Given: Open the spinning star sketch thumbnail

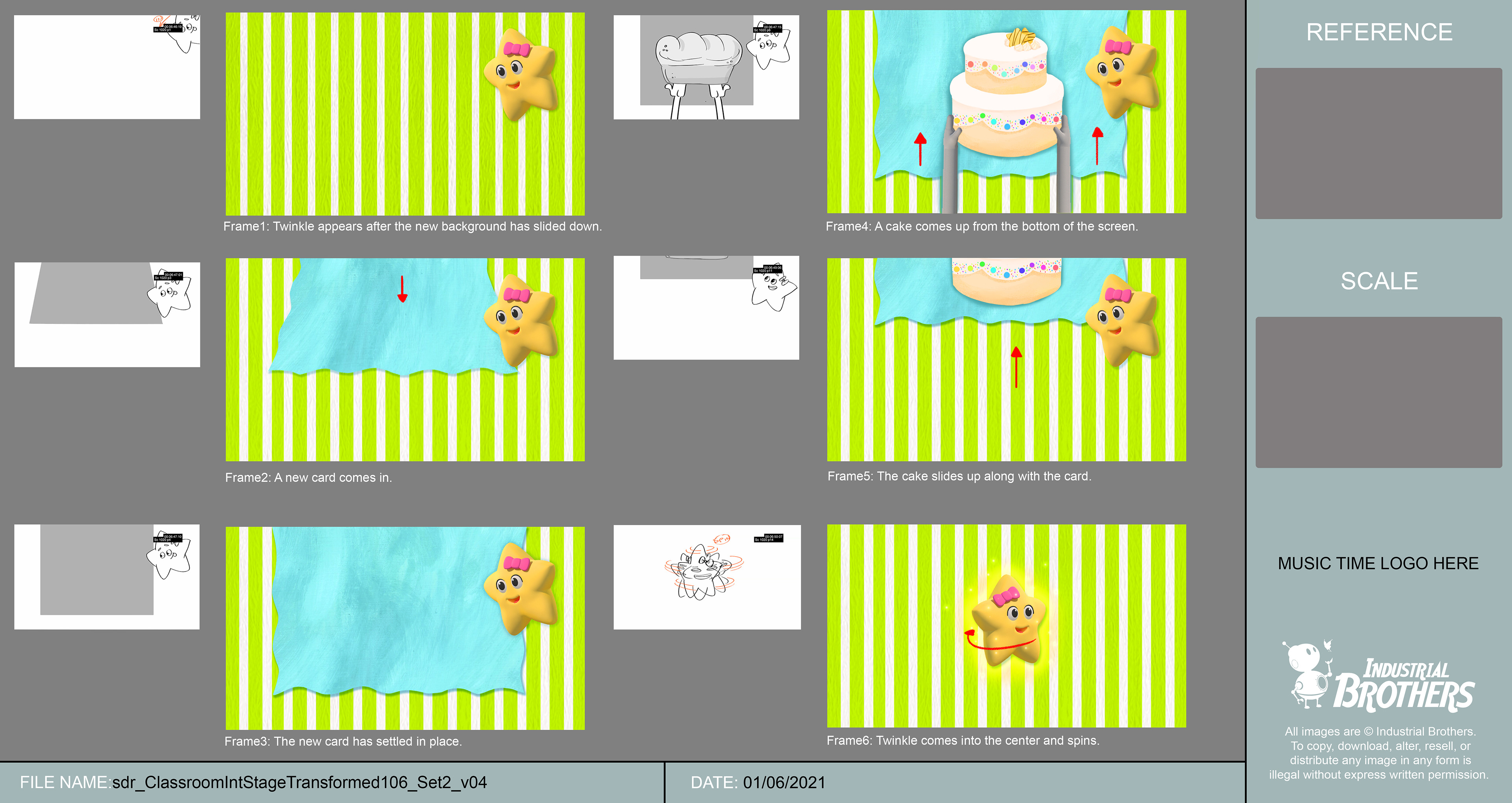Looking at the screenshot, I should tap(707, 576).
